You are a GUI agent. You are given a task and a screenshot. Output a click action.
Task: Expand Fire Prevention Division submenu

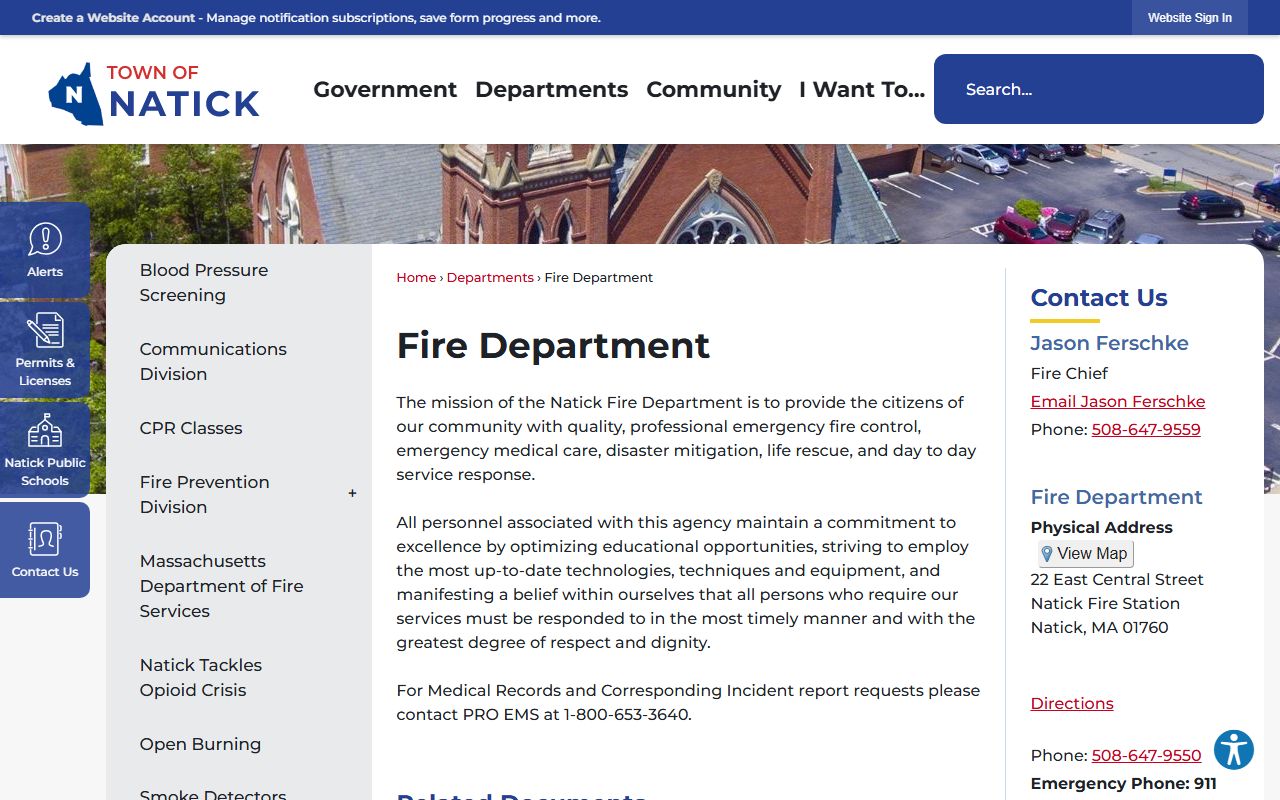coord(352,493)
